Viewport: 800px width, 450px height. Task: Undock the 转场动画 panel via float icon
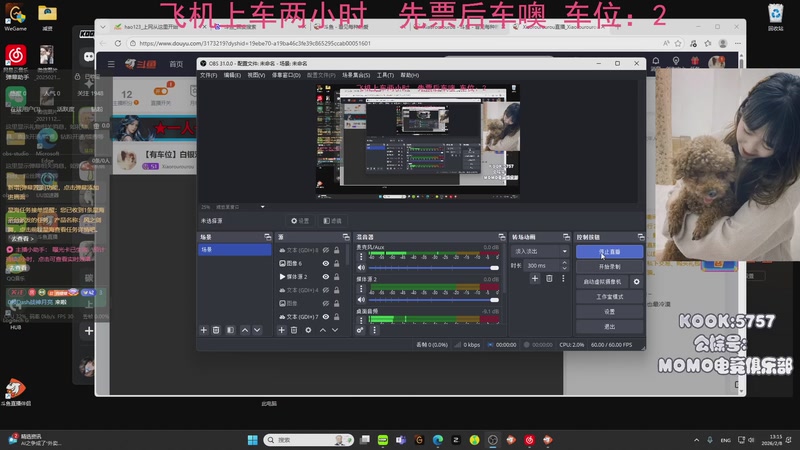(566, 237)
